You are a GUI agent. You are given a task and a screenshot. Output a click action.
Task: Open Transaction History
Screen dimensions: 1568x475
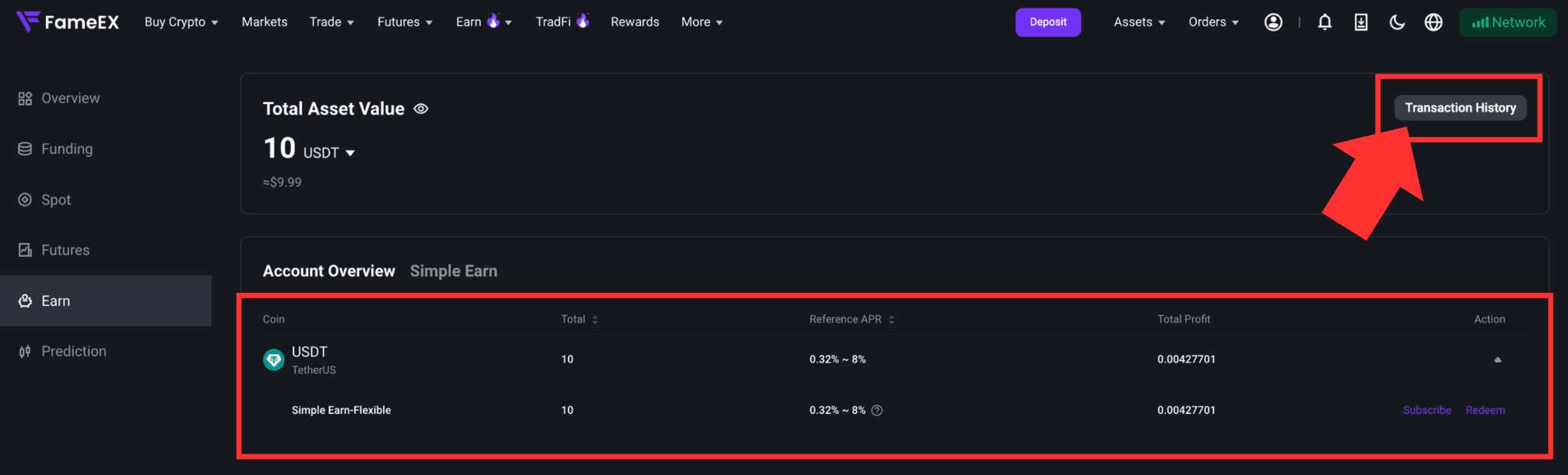[1460, 108]
